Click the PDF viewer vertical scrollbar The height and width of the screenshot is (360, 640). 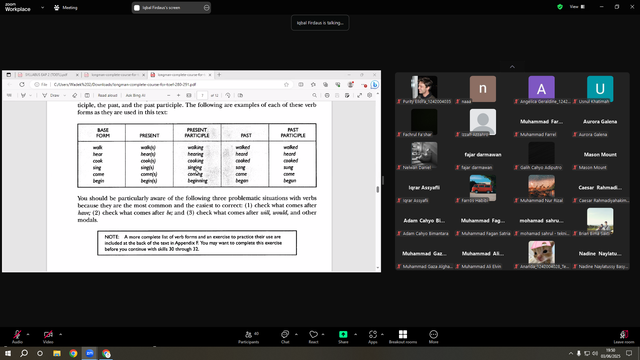pos(378,189)
